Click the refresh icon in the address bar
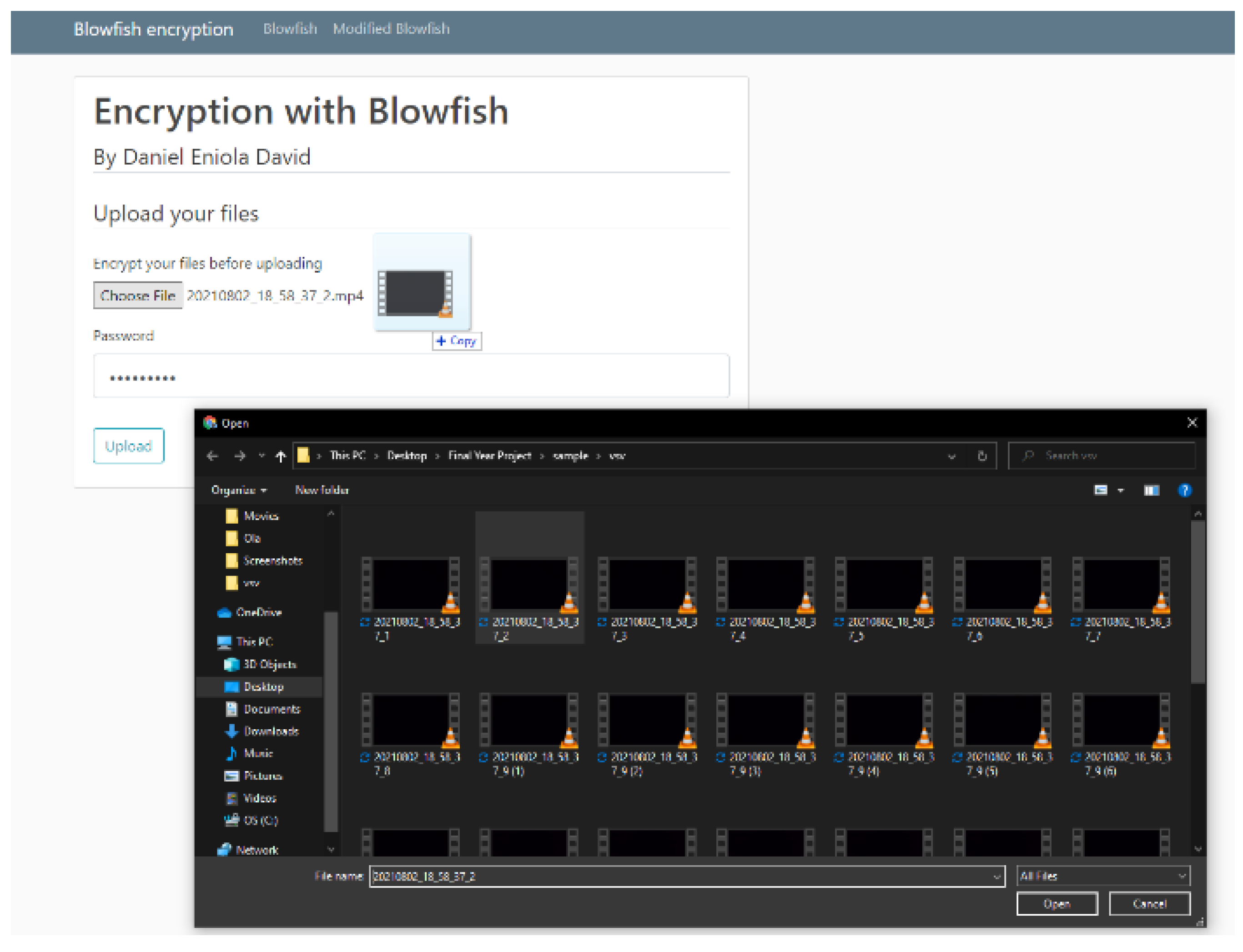 tap(983, 457)
